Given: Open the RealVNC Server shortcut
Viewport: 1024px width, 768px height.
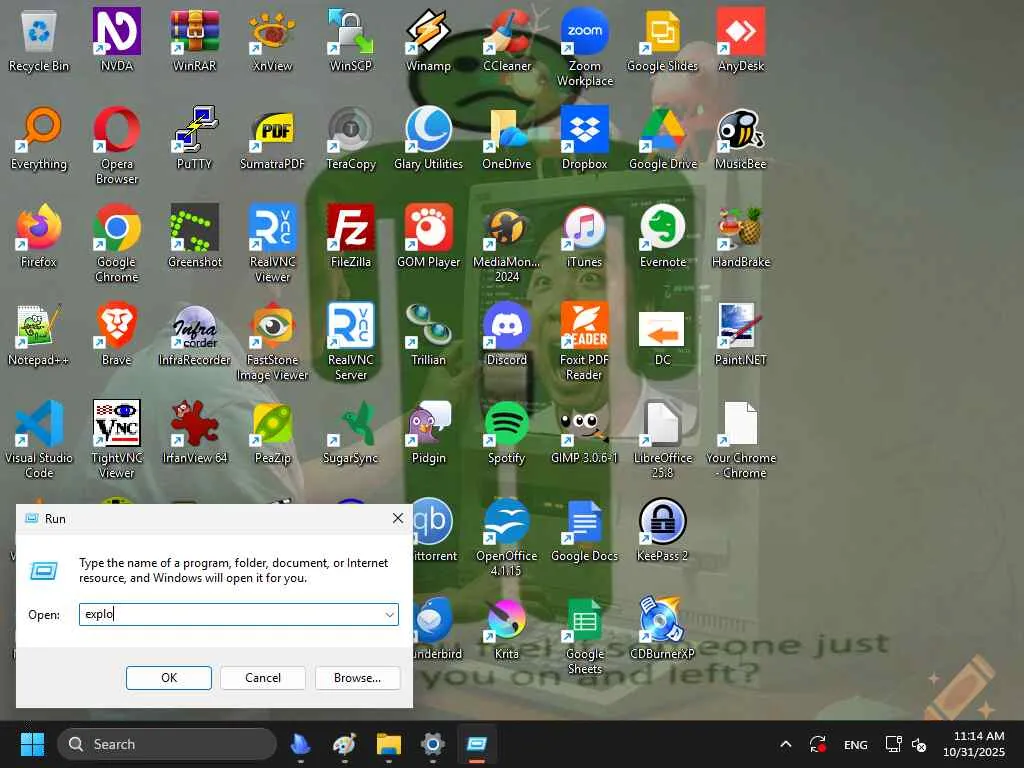Looking at the screenshot, I should pos(351,342).
